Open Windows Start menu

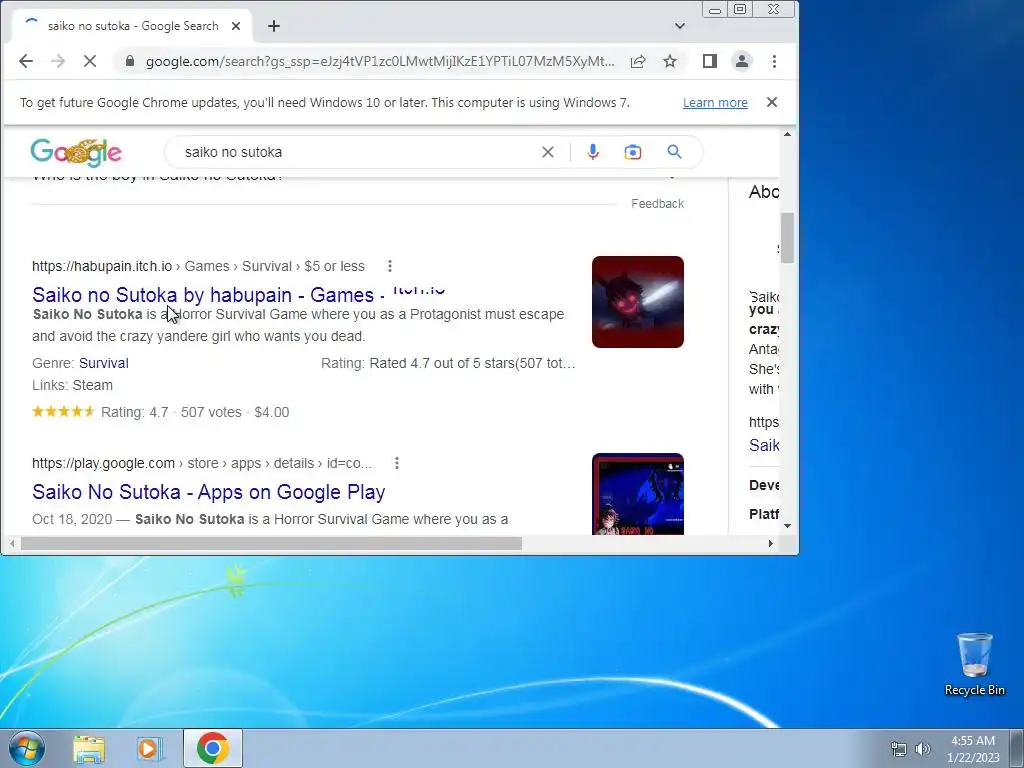coord(27,748)
